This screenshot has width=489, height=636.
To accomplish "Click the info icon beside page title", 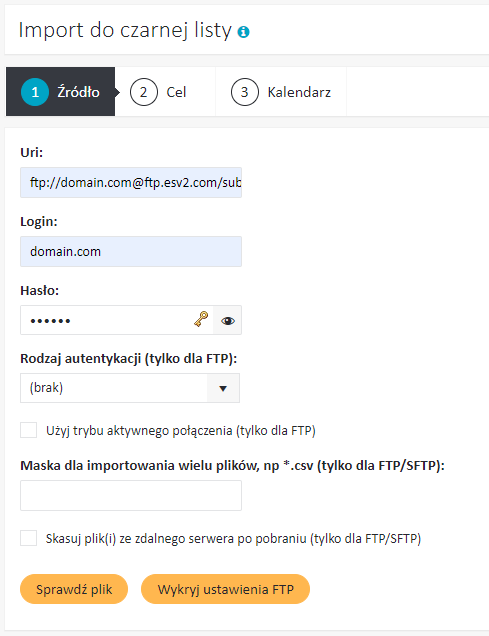I will pos(243,32).
